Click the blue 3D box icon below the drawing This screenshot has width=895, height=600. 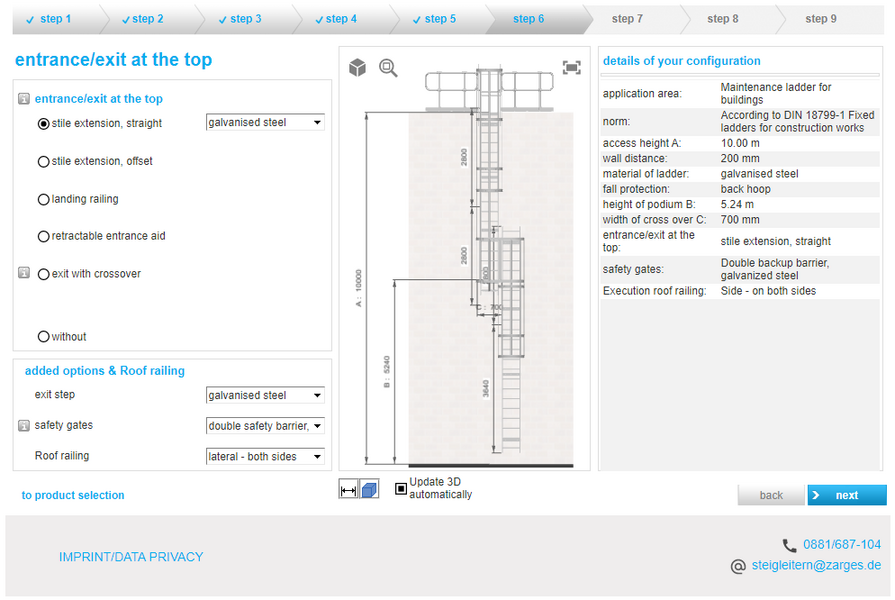[x=369, y=489]
